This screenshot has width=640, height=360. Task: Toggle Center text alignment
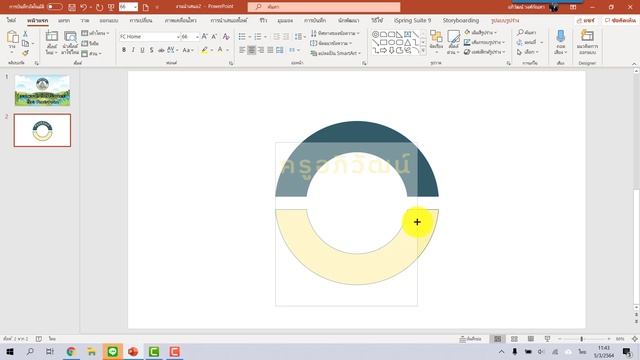pos(251,50)
